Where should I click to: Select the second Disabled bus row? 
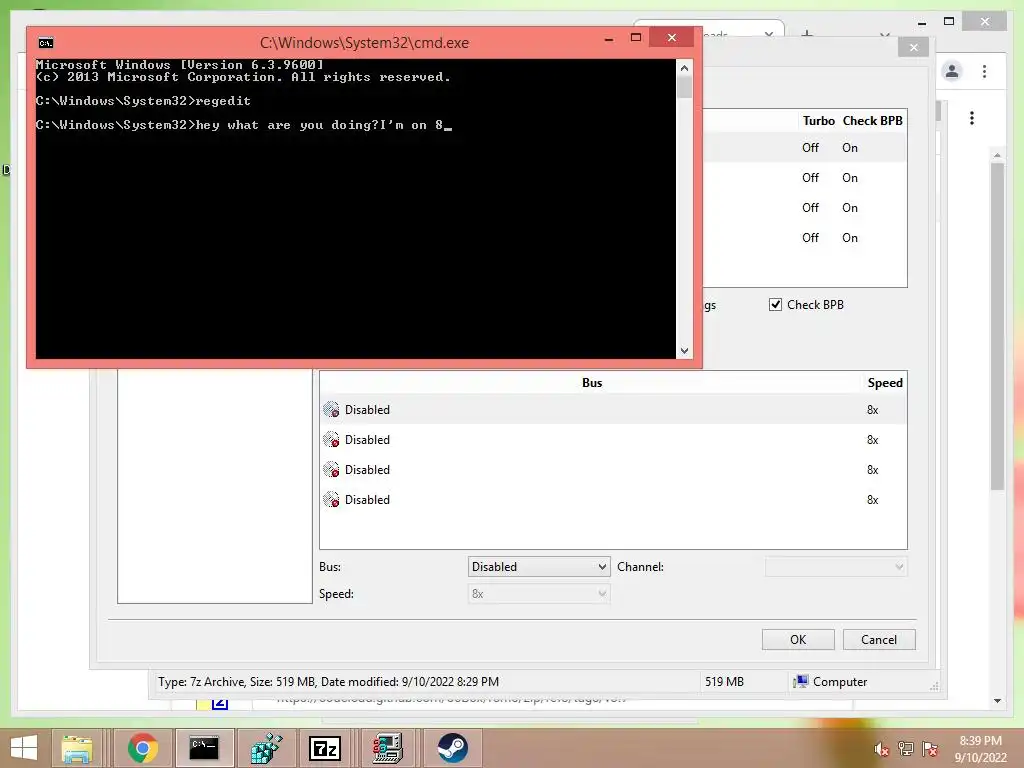[613, 440]
